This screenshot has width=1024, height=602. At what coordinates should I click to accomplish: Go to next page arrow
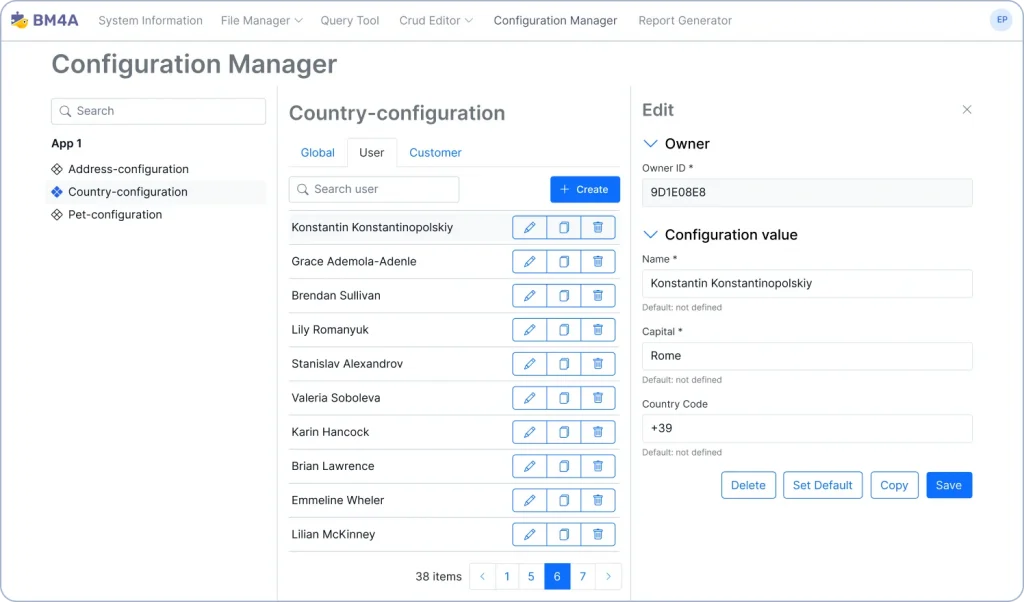[x=608, y=577]
